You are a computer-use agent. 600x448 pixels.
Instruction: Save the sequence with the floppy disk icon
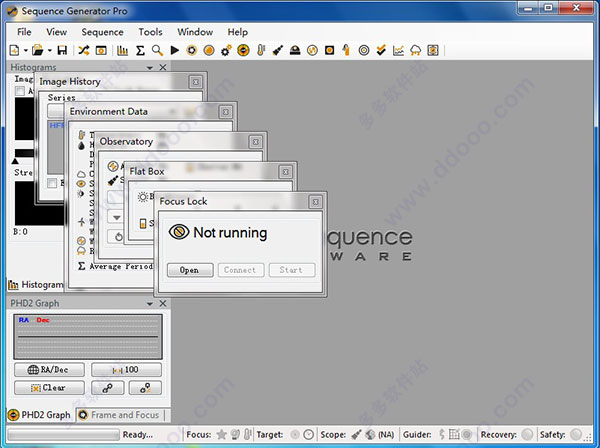point(62,50)
